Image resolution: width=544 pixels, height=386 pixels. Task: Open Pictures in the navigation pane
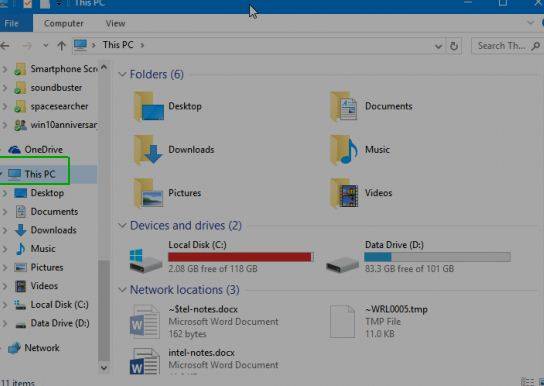coord(39,267)
